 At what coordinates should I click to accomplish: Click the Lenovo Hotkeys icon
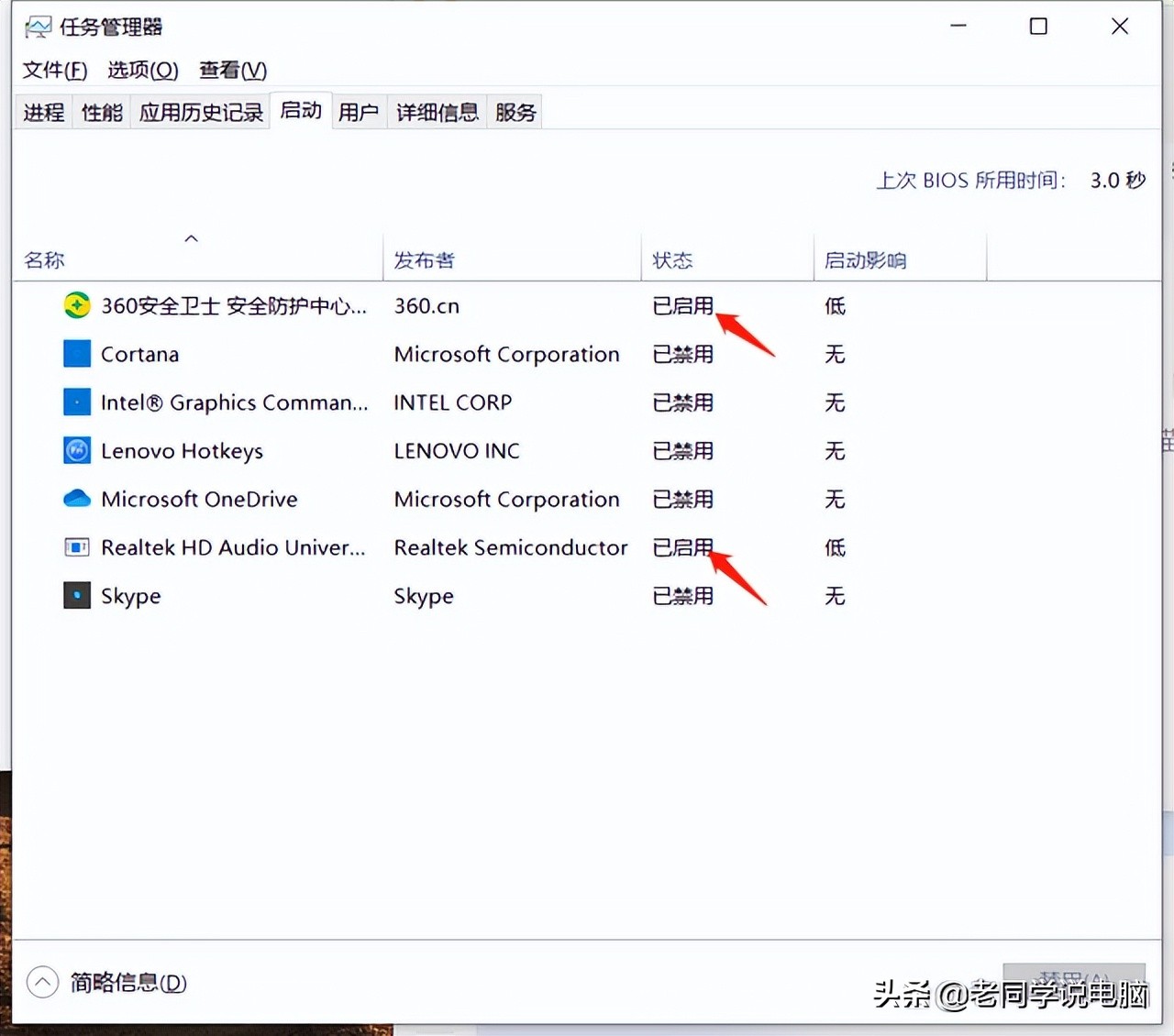(x=76, y=450)
